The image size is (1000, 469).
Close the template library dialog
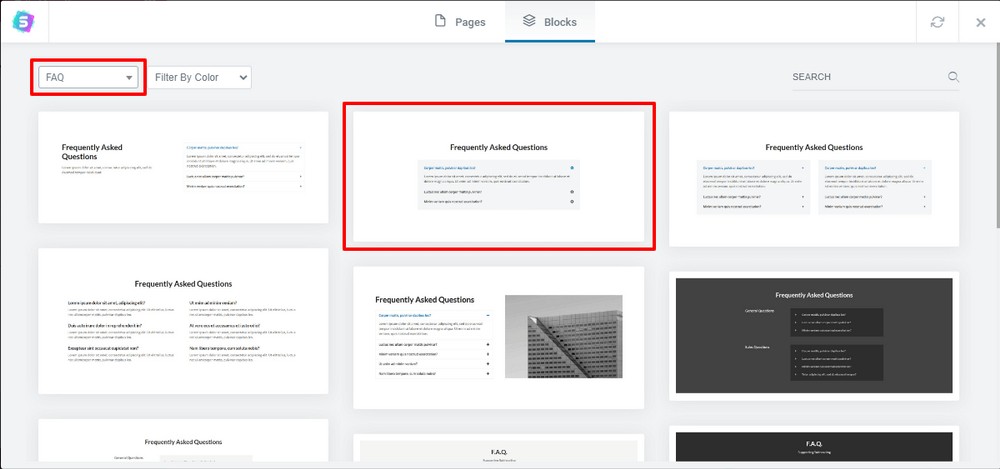pos(981,22)
